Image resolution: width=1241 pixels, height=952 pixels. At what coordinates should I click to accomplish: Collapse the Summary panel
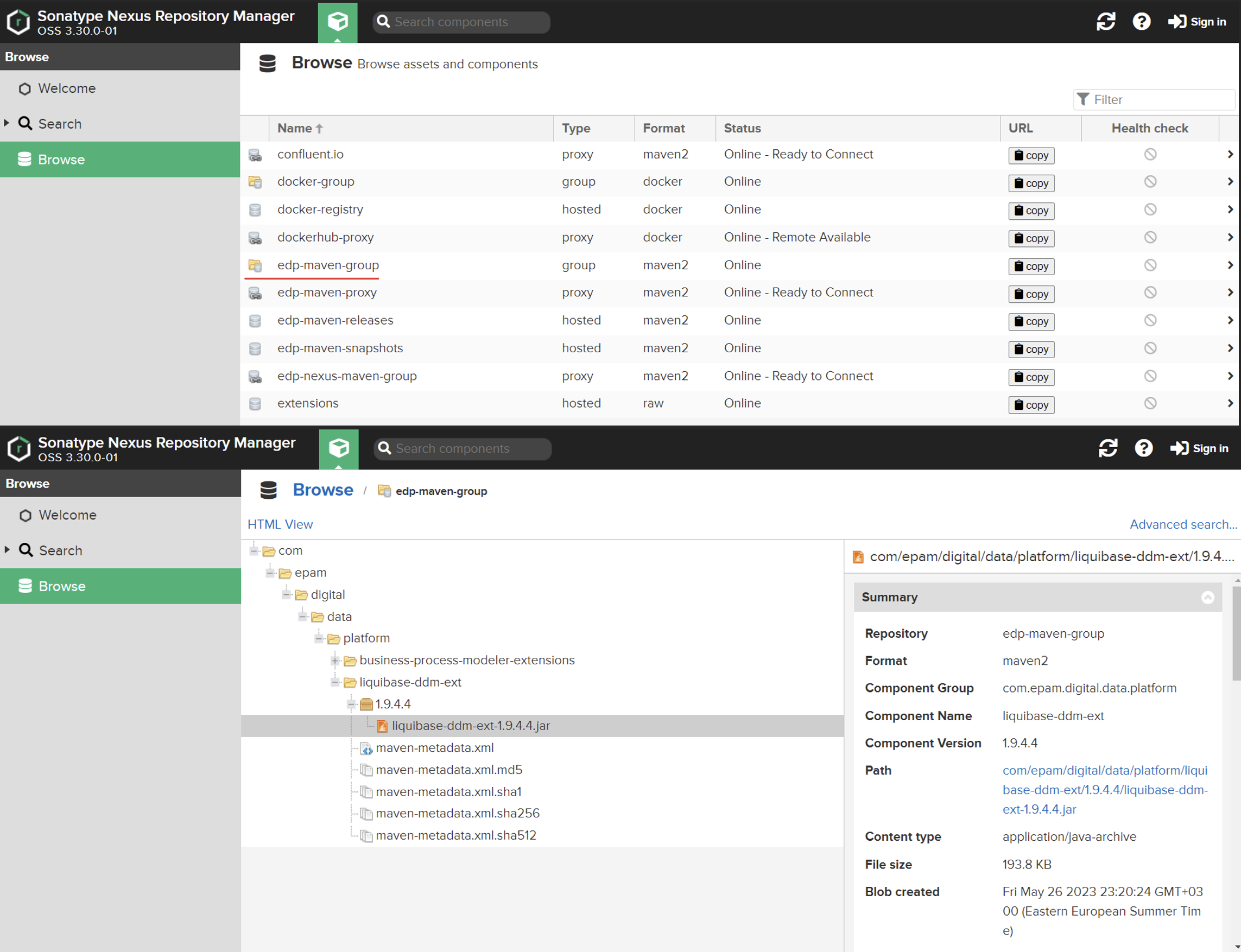(1207, 597)
